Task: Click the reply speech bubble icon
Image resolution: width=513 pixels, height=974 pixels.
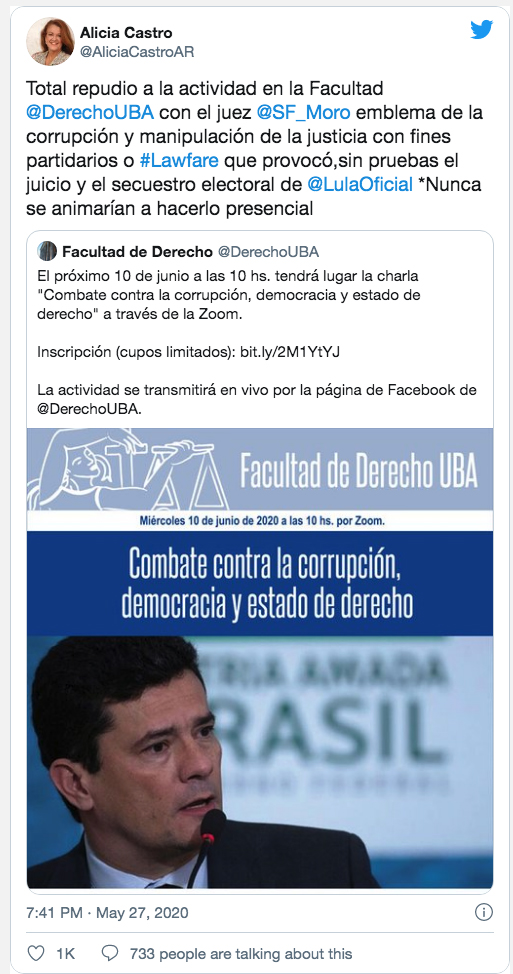Action: pos(110,953)
